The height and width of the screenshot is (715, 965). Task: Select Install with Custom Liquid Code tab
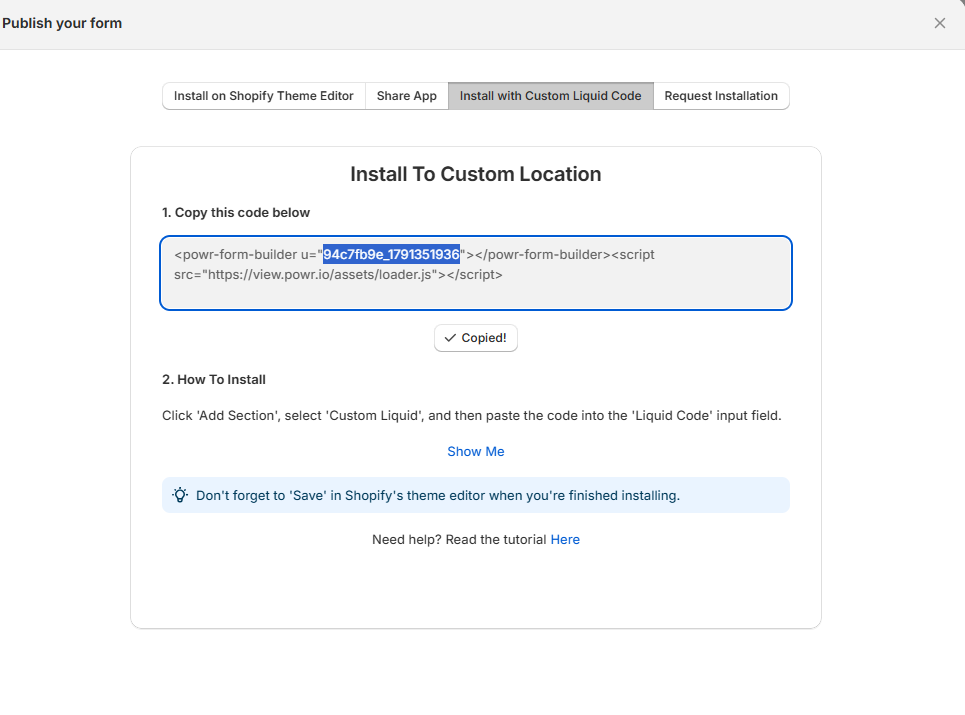(551, 96)
